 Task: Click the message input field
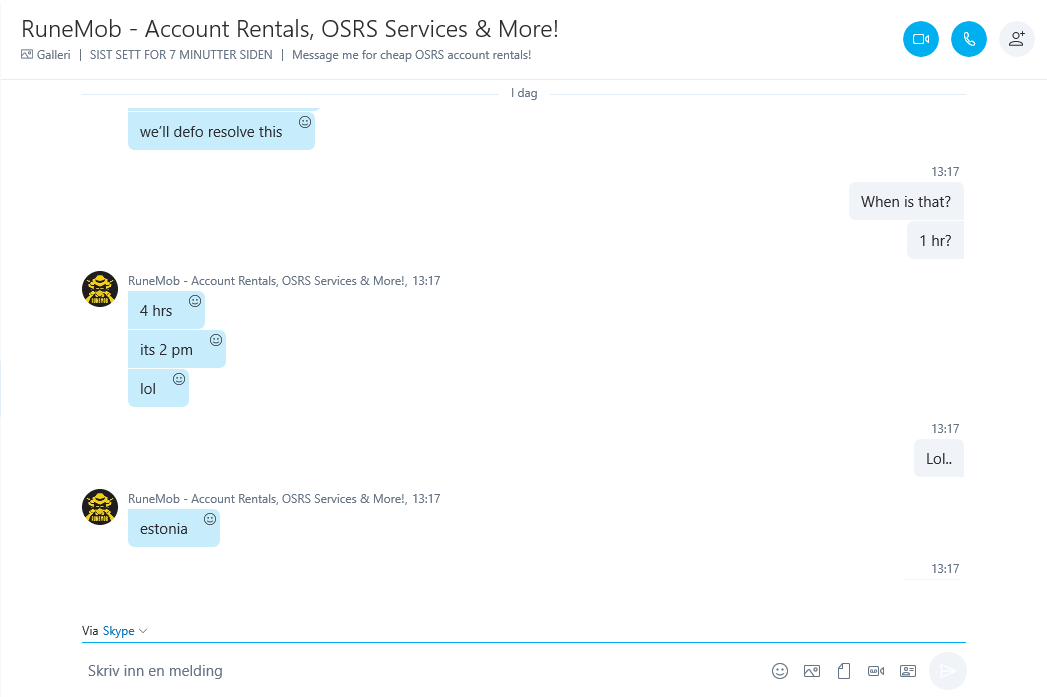click(421, 671)
